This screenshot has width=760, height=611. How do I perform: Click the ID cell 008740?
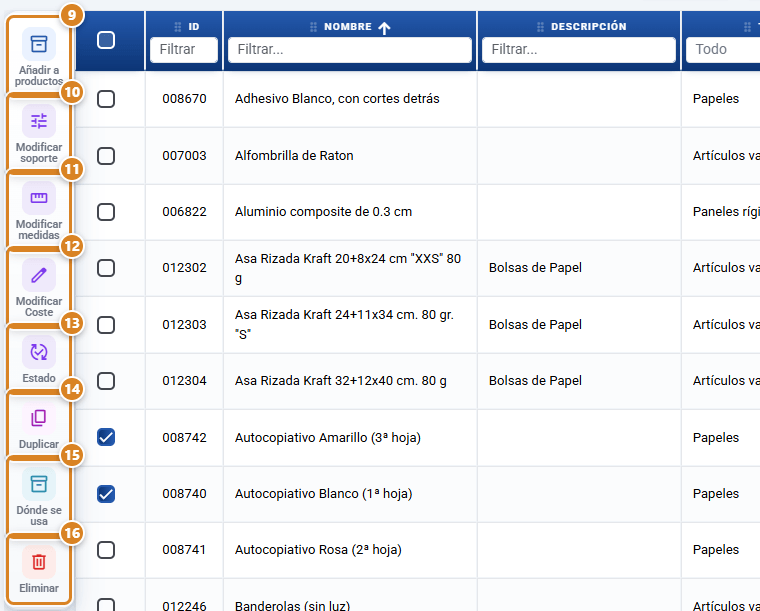[184, 494]
